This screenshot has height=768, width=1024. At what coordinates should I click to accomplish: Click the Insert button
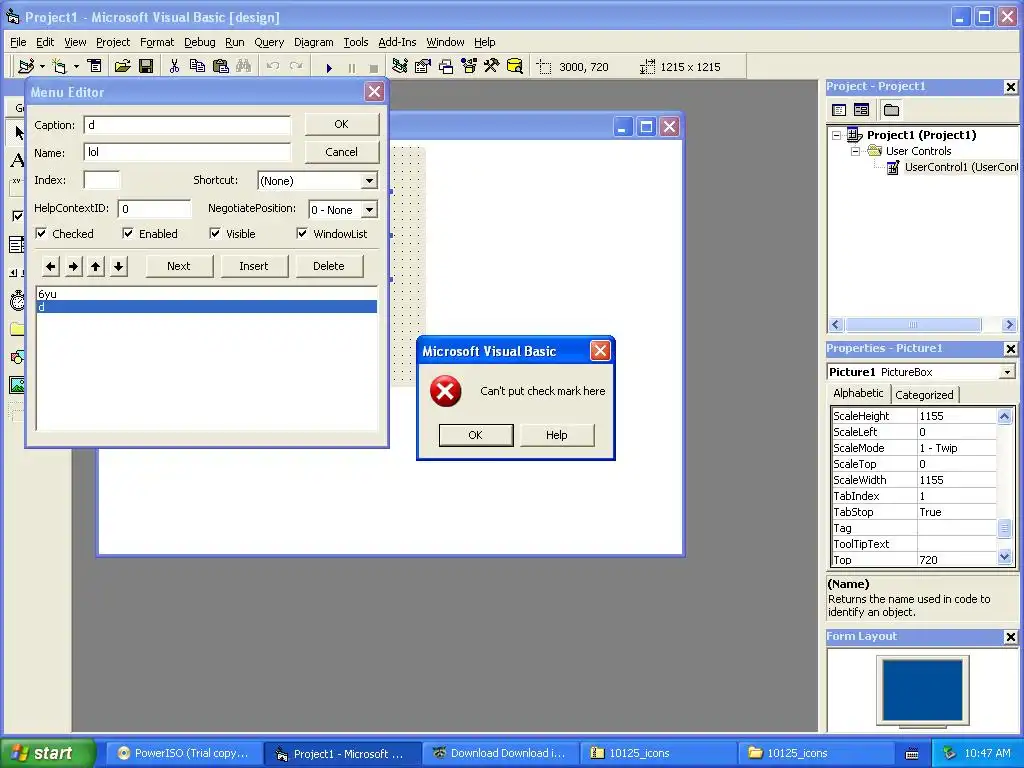253,266
